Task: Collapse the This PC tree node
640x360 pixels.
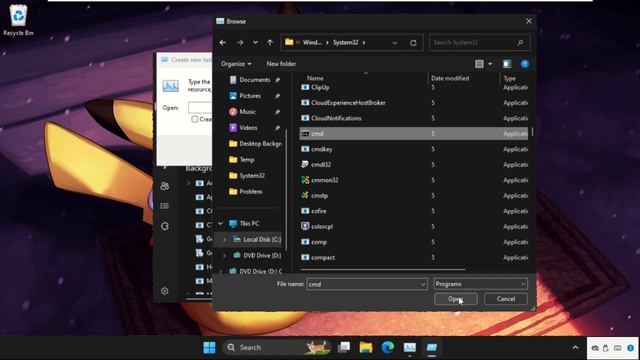Action: [221, 224]
